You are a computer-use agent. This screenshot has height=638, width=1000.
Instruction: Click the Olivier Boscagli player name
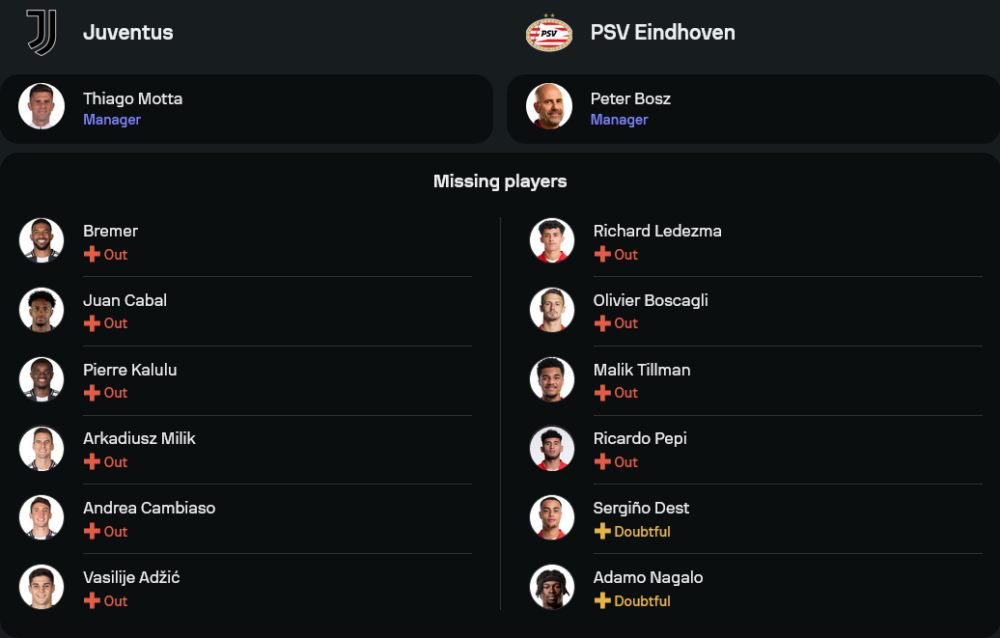650,300
